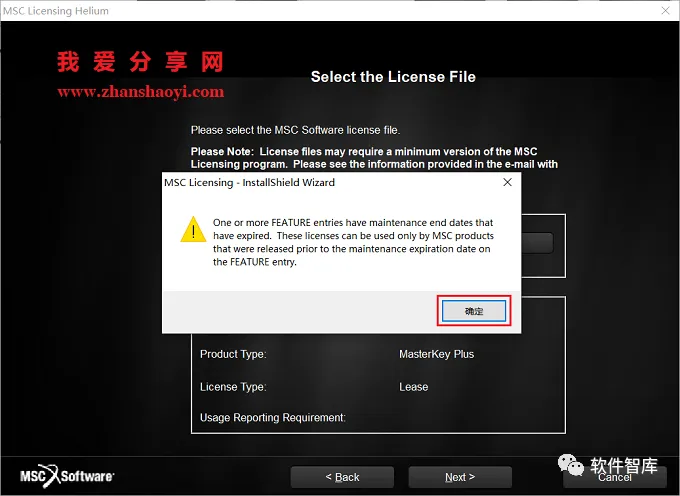The width and height of the screenshot is (680, 496).
Task: Select the MasterKey Plus product type value
Action: 436,354
